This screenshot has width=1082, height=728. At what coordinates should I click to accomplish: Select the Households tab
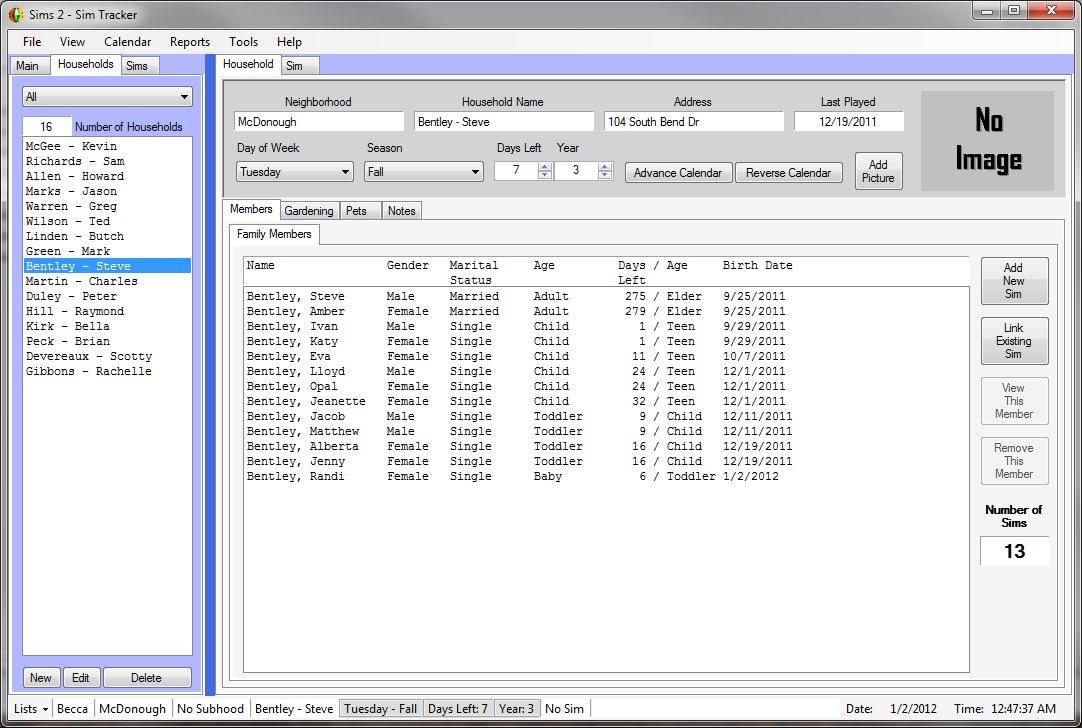pyautogui.click(x=86, y=64)
